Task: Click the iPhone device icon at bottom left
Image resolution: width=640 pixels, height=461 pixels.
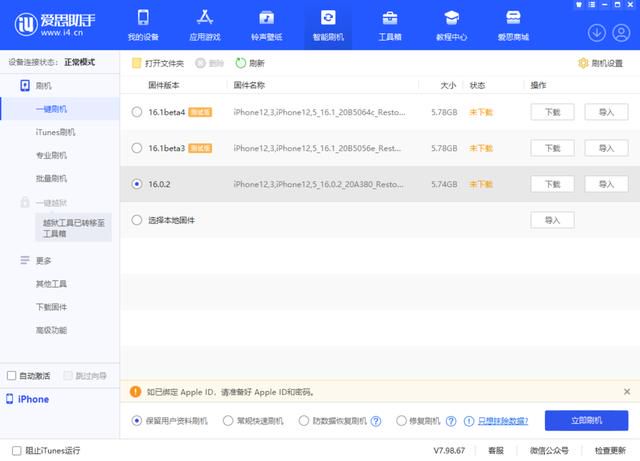Action: [9, 399]
